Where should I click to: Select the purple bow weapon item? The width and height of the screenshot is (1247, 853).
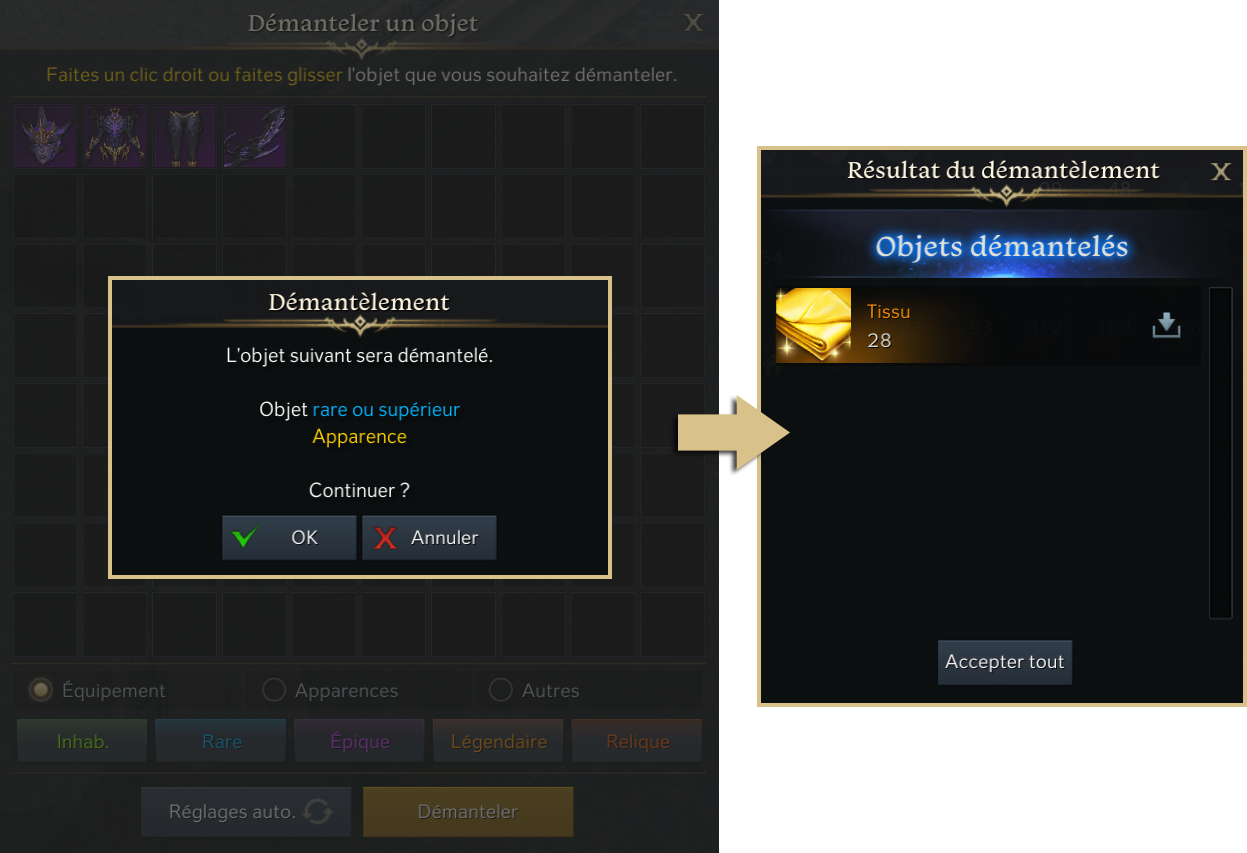pos(255,136)
